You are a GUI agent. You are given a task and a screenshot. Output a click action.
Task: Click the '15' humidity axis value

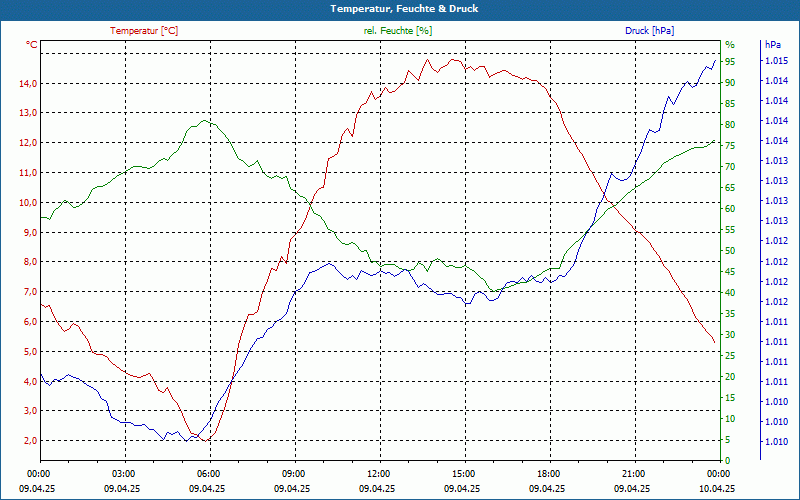point(730,397)
